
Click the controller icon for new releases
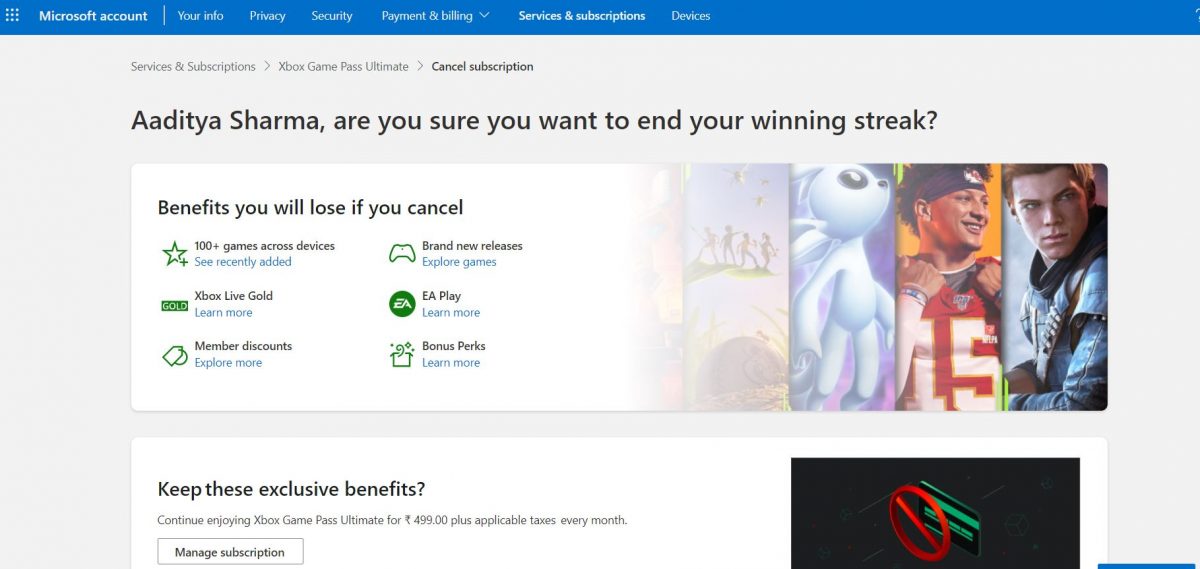click(x=402, y=253)
